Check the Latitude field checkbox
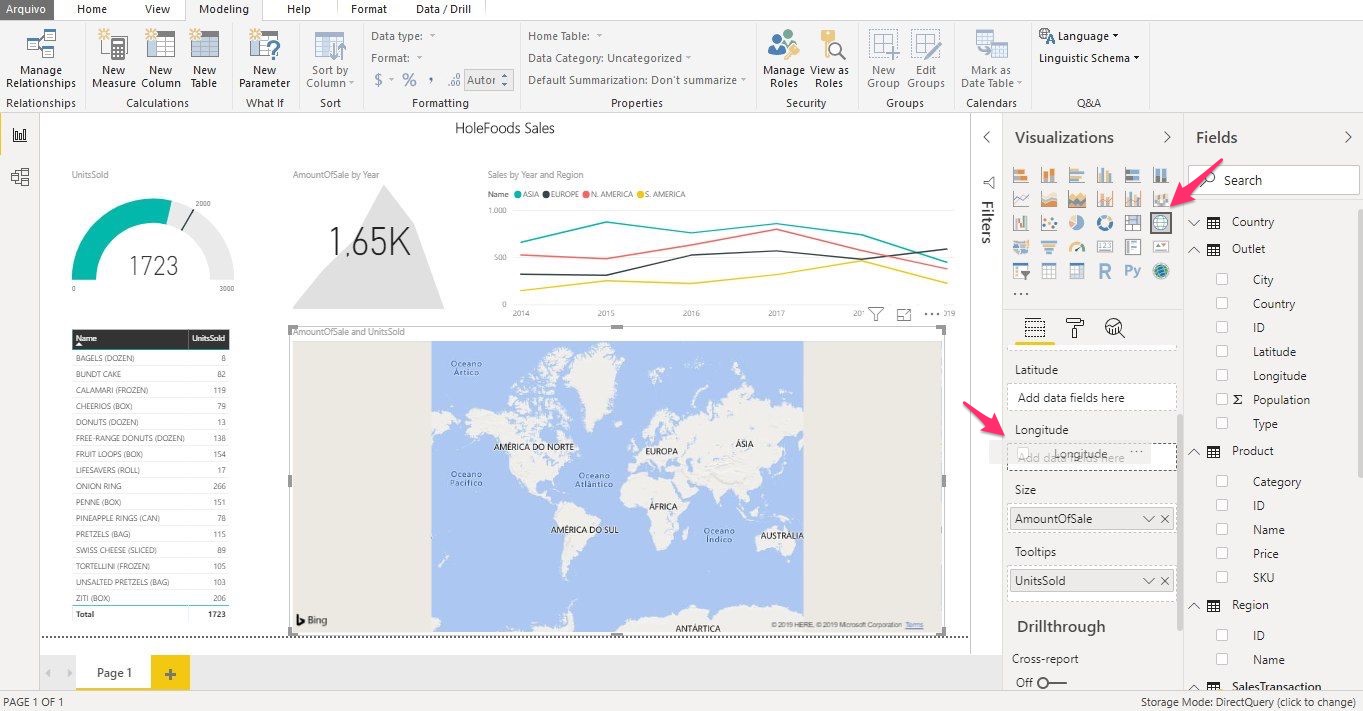 coord(1222,352)
